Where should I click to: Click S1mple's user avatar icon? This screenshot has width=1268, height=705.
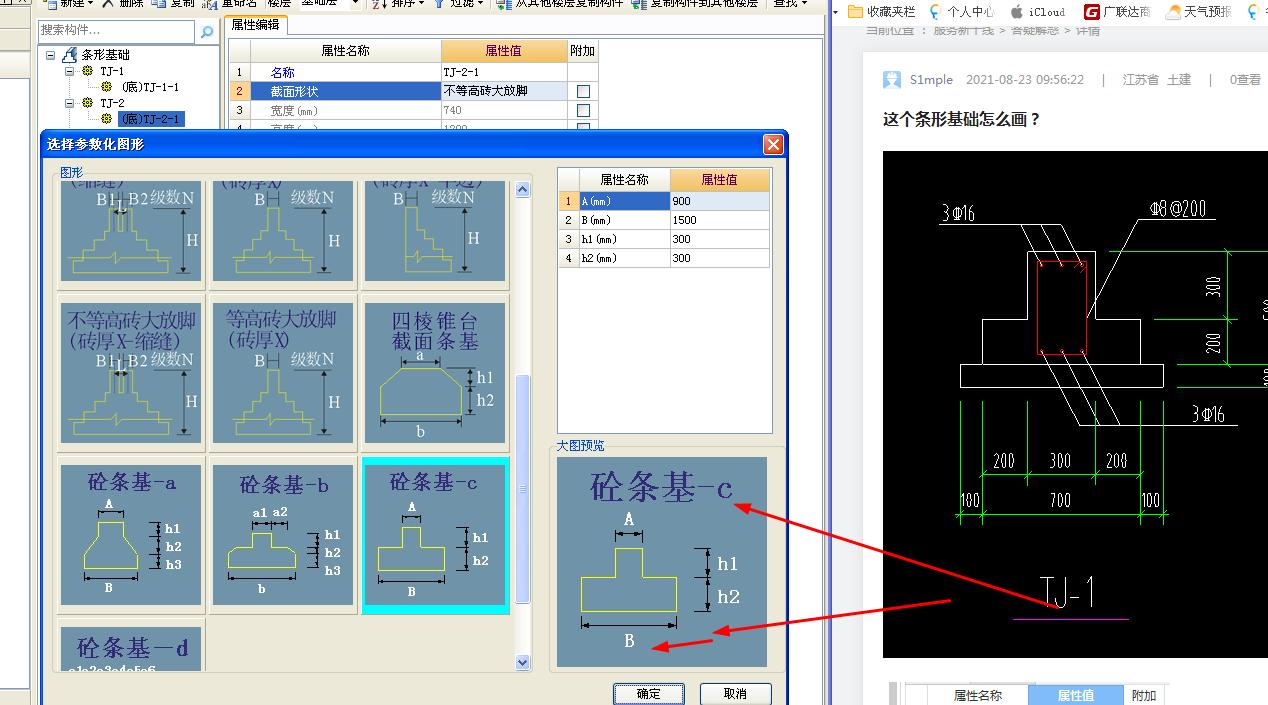tap(892, 80)
